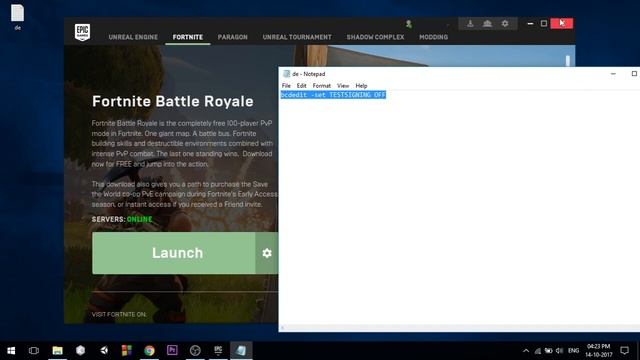Open the colorful tiles app on taskbar
The height and width of the screenshot is (360, 640).
(127, 351)
